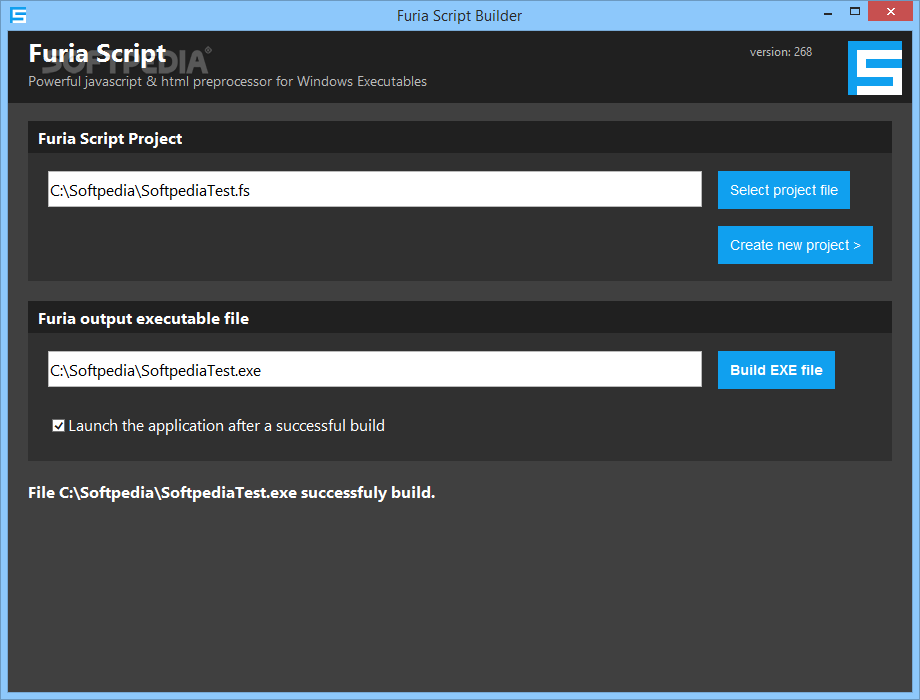This screenshot has width=920, height=700.
Task: Focus the output executable path field
Action: point(374,369)
